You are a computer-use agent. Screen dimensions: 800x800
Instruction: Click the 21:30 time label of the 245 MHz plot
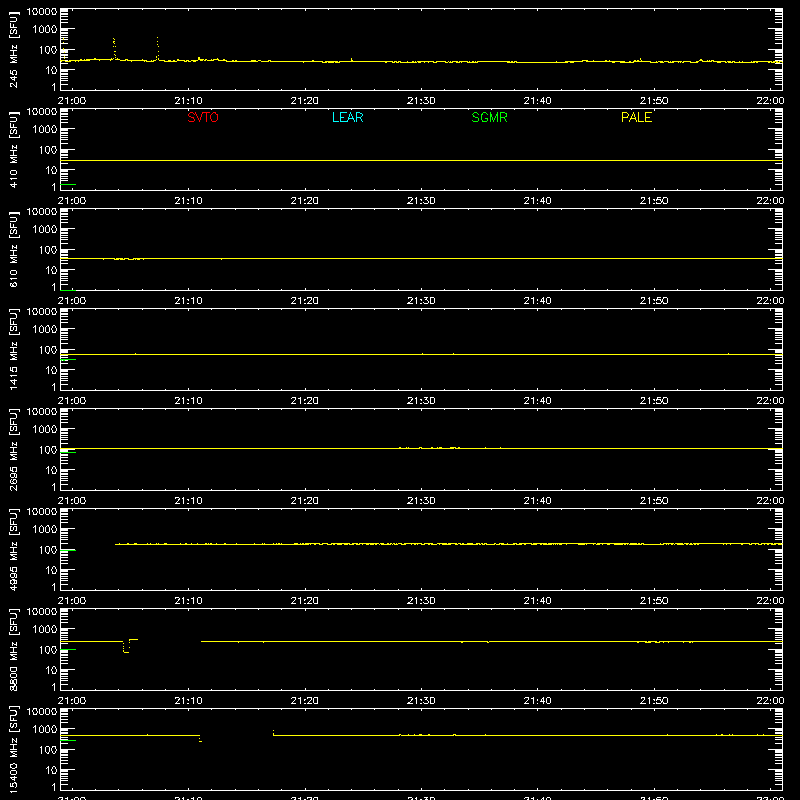[421, 101]
